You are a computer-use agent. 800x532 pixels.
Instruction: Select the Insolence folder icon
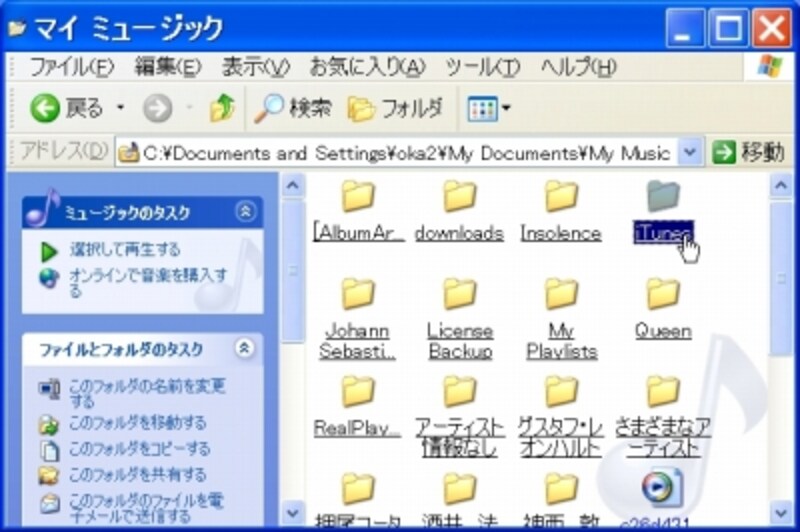point(561,196)
